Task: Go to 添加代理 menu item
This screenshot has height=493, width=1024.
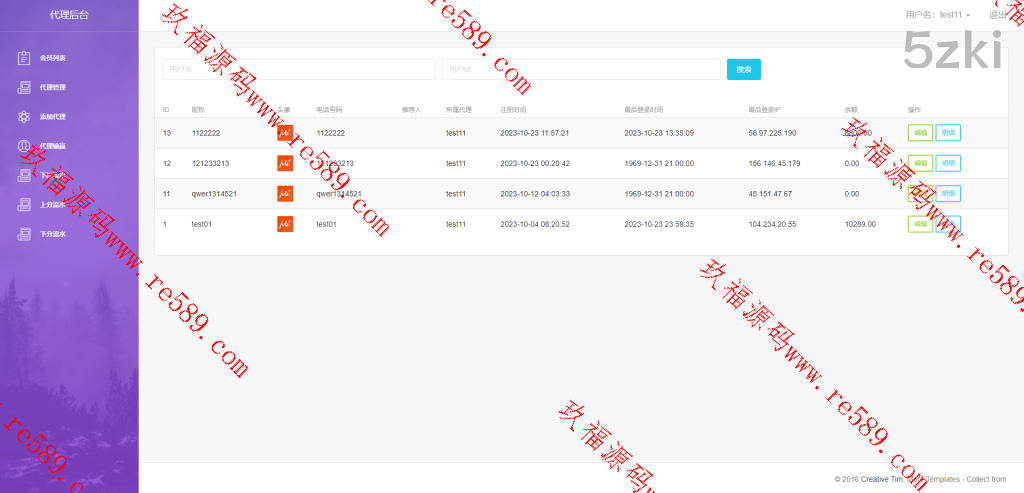Action: coord(53,117)
